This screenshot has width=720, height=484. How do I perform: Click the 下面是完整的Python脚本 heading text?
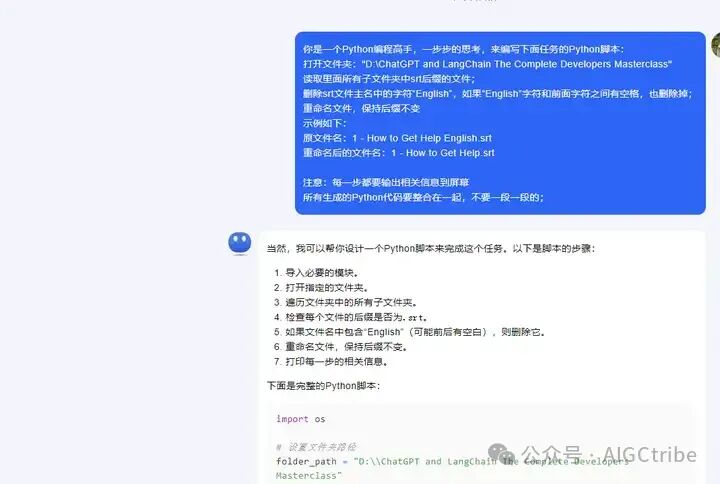[x=323, y=386]
